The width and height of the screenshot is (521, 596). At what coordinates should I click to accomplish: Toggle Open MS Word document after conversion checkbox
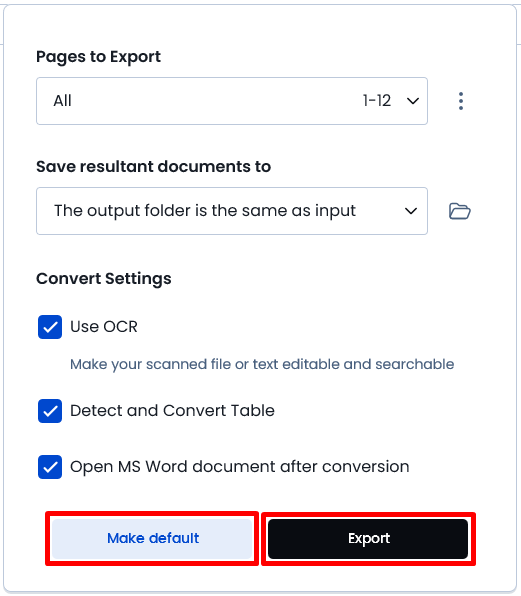[x=50, y=467]
